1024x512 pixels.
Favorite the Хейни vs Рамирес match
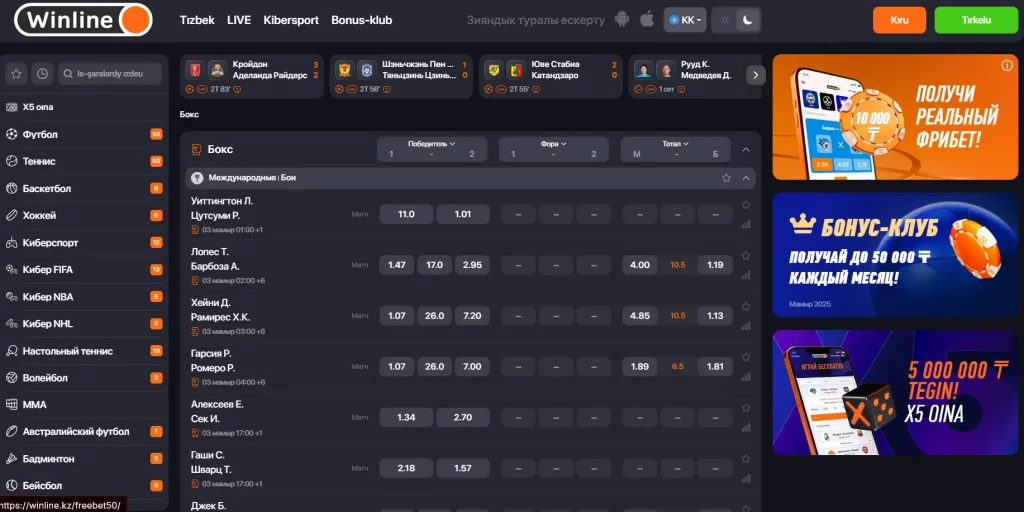(746, 306)
